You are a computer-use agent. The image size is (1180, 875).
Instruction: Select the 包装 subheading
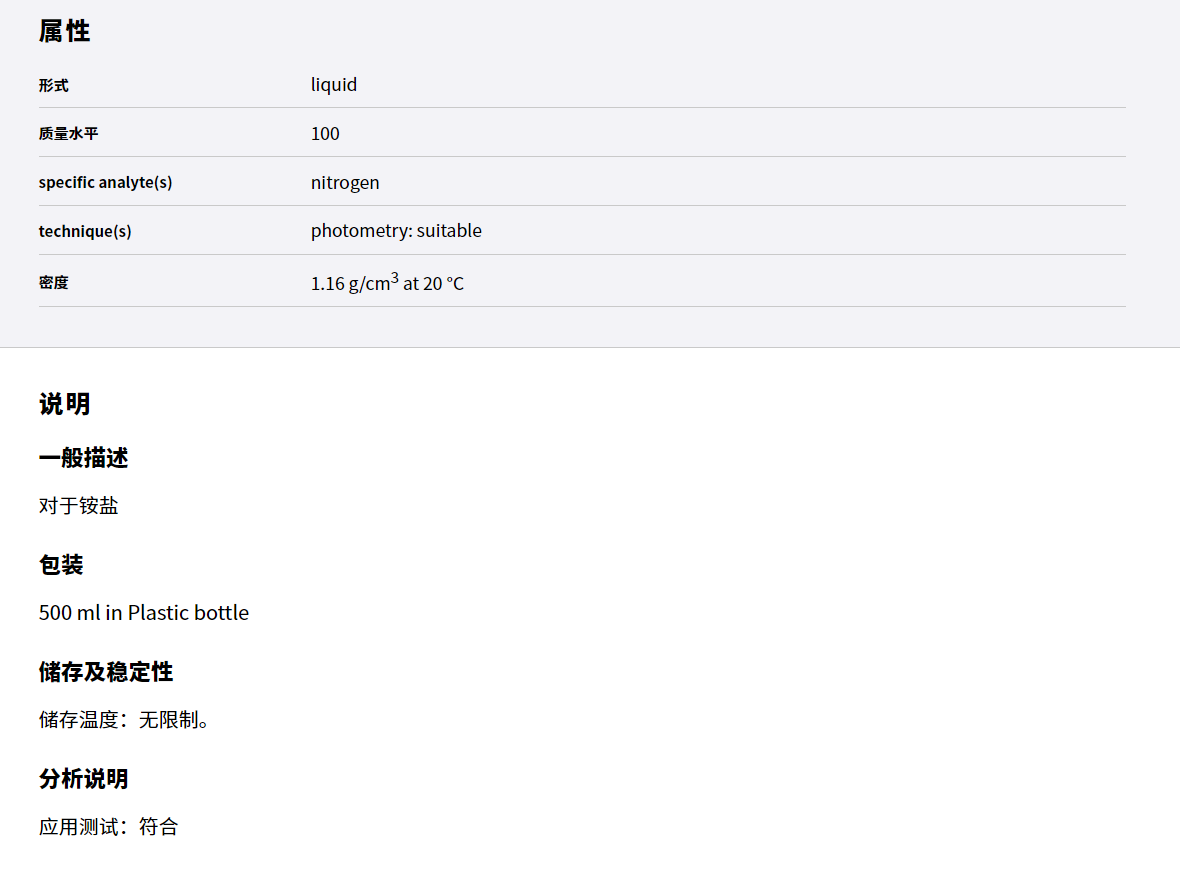pos(61,565)
